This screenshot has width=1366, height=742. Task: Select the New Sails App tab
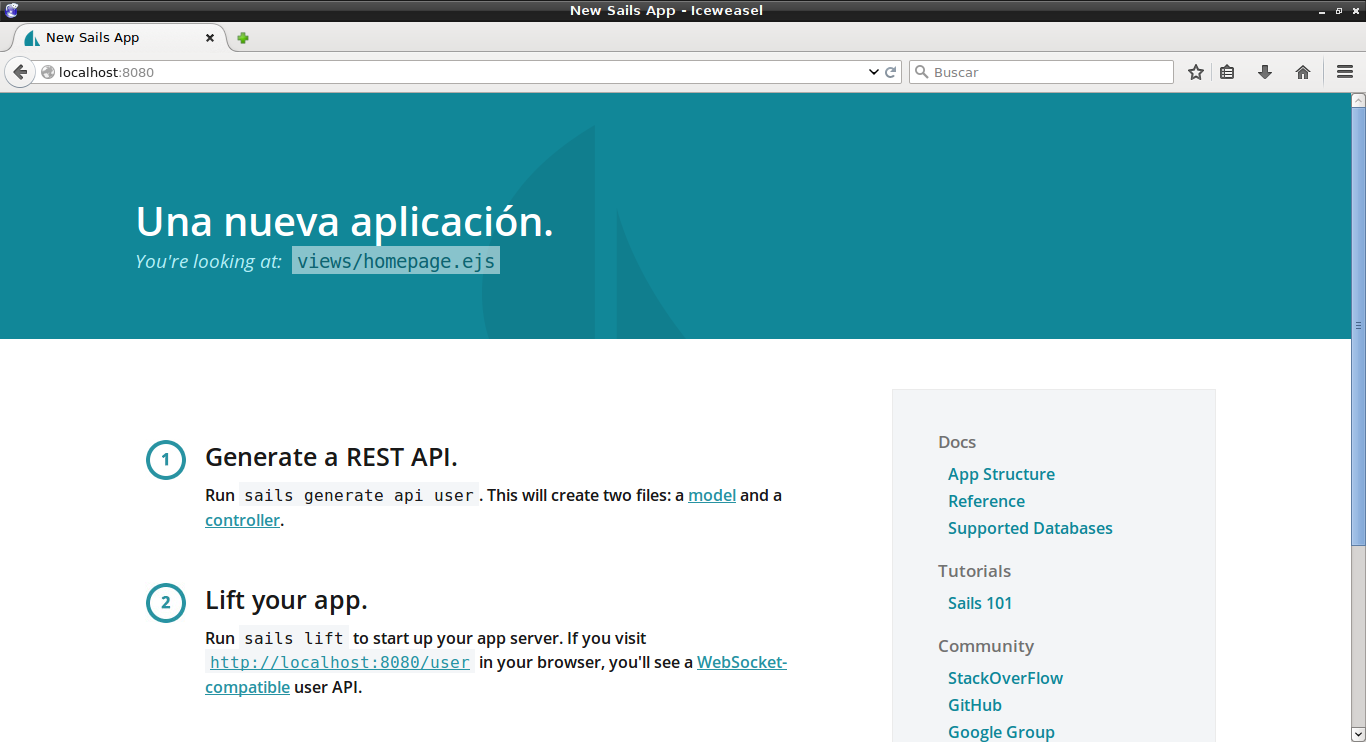point(110,38)
